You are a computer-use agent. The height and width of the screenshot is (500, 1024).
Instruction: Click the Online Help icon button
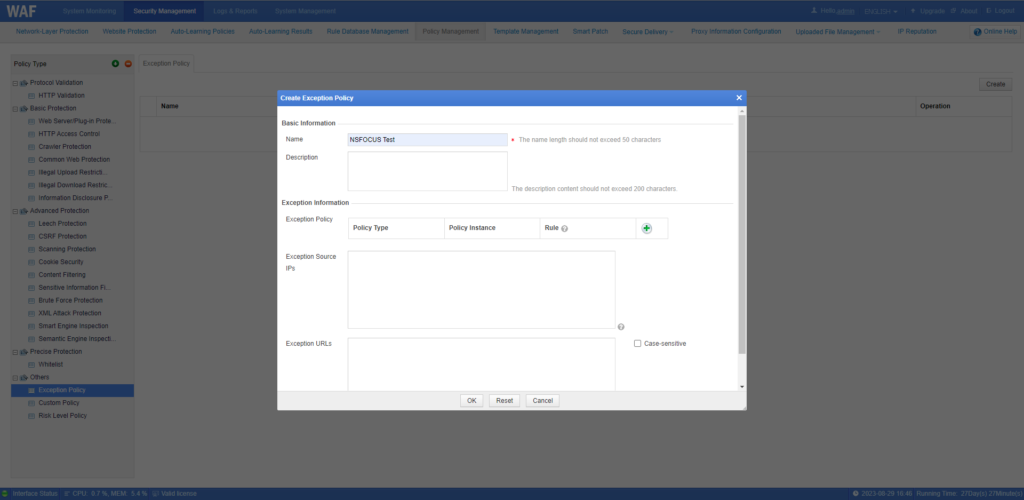click(x=995, y=32)
